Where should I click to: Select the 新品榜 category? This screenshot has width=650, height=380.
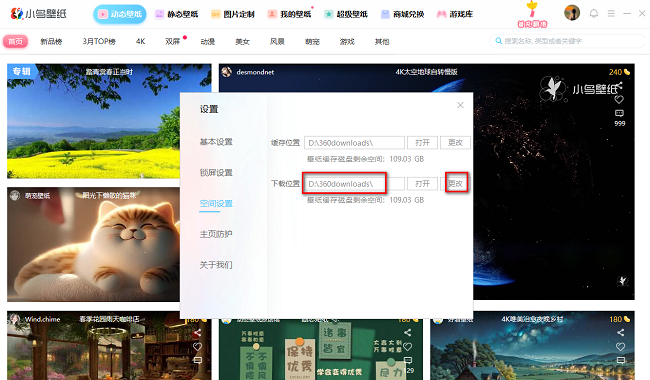pyautogui.click(x=51, y=41)
